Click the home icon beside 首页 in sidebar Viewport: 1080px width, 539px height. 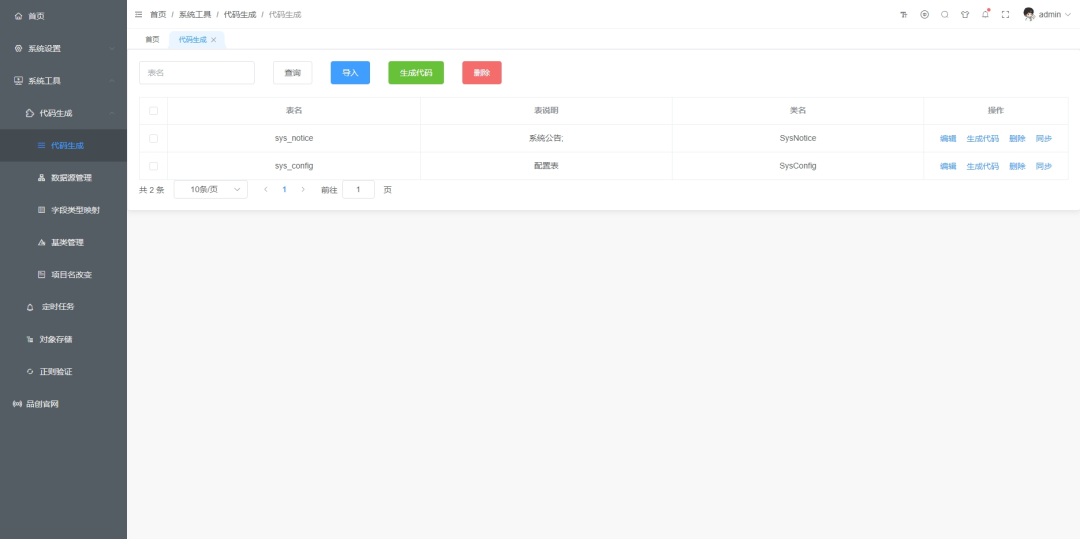(x=19, y=16)
